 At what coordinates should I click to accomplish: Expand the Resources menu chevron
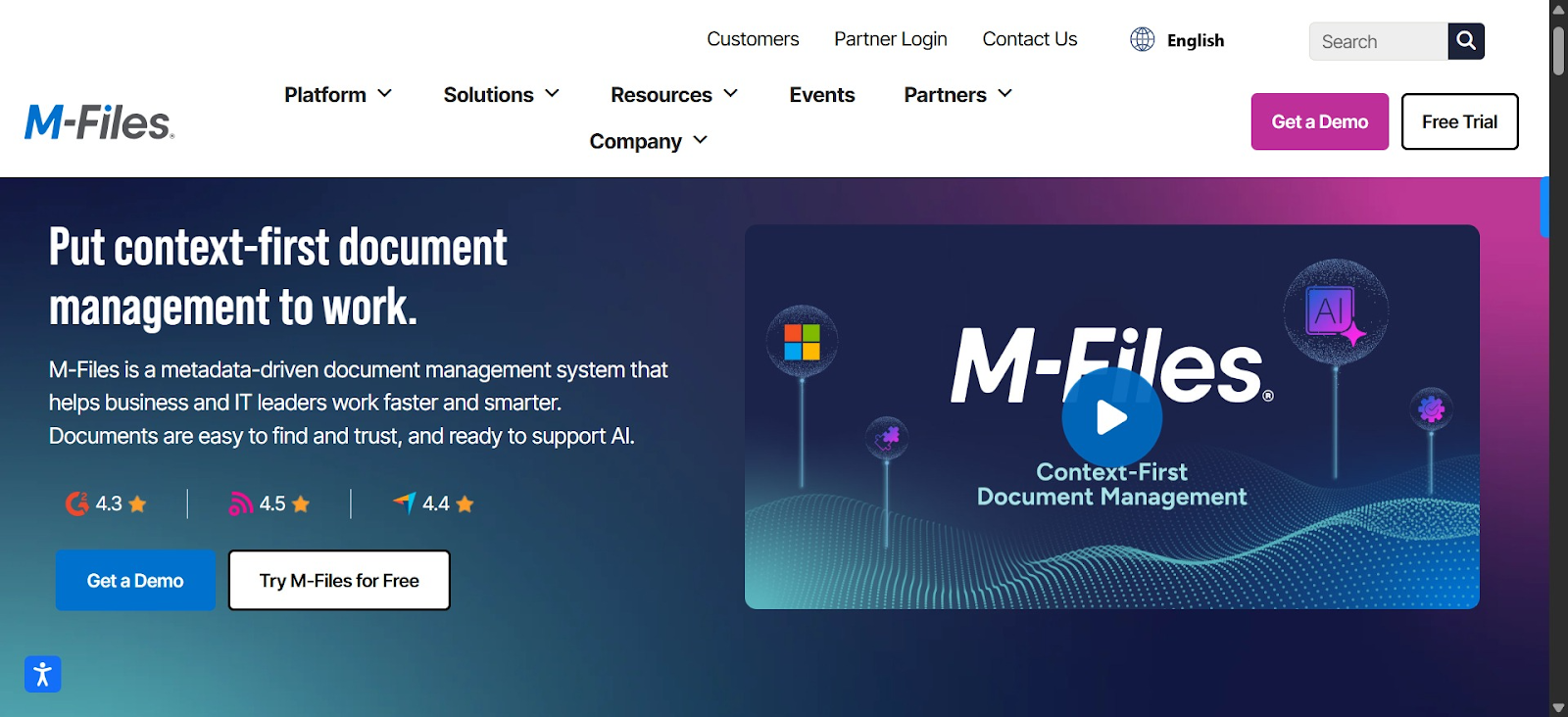click(x=730, y=93)
